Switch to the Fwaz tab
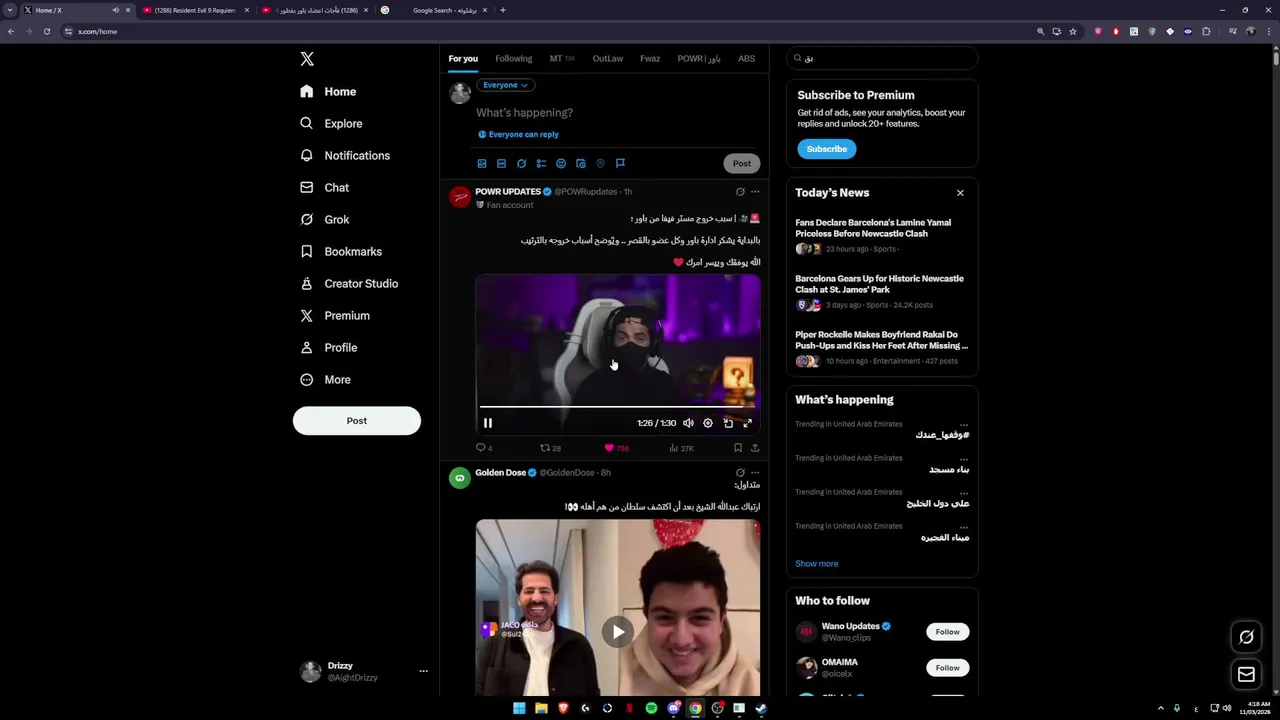Screen dimensions: 1280x720 coord(650,59)
